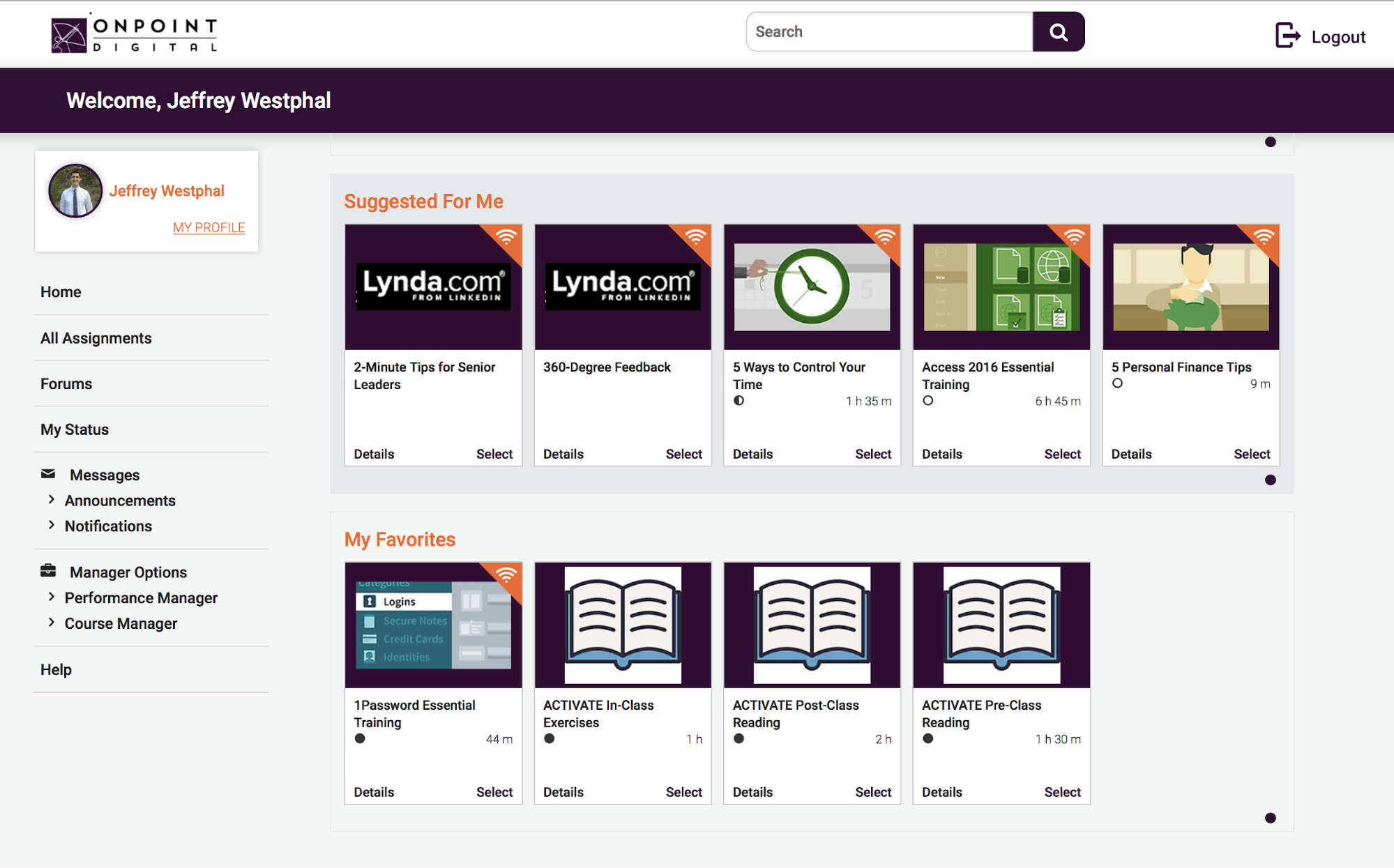Open the MY PROFILE link

(x=209, y=227)
